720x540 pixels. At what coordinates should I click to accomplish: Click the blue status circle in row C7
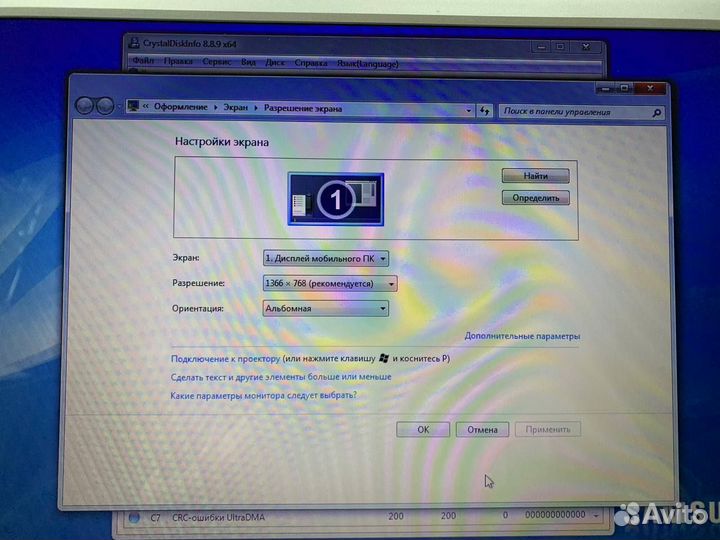134,518
